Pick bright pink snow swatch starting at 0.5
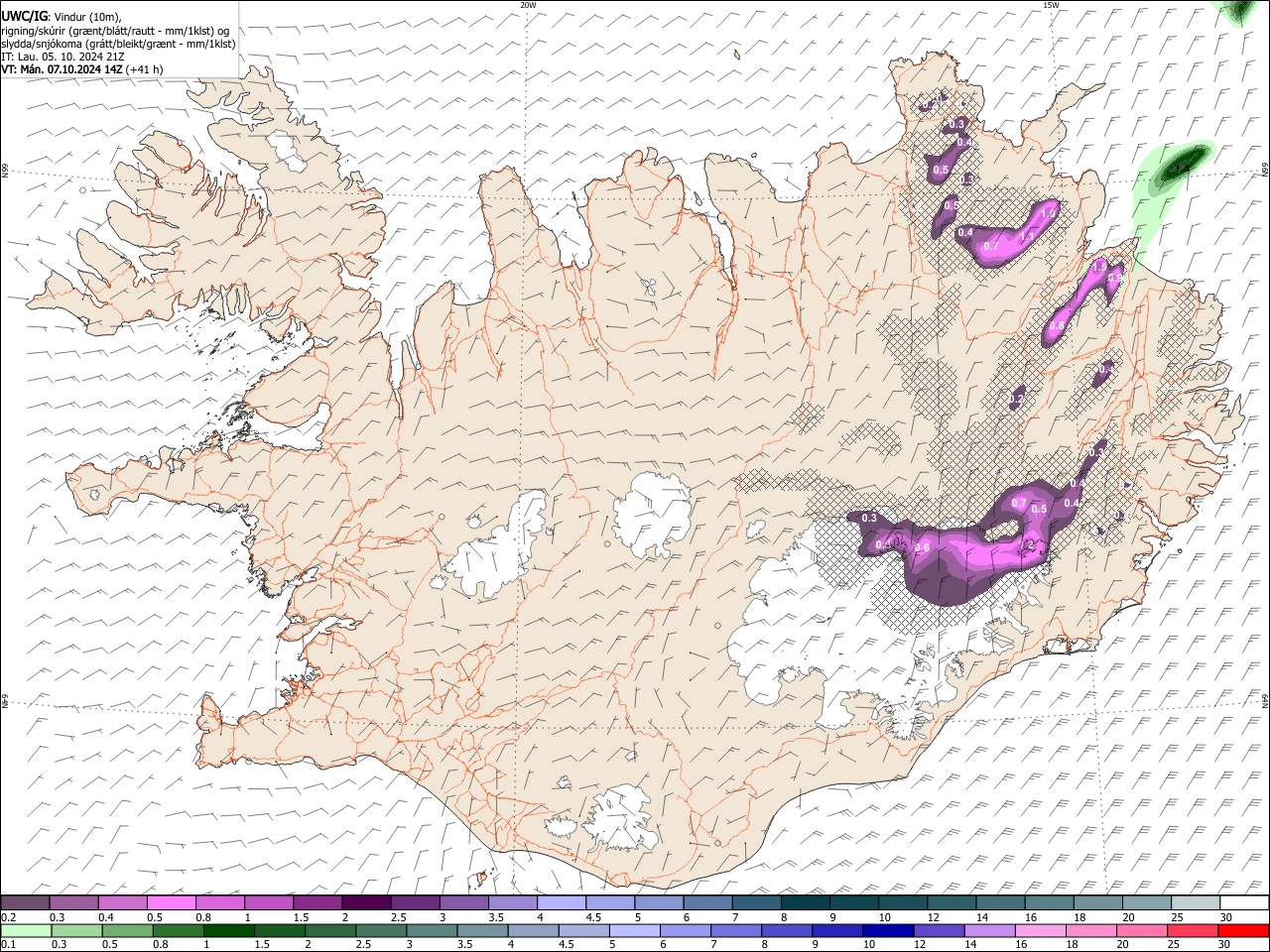Image resolution: width=1270 pixels, height=952 pixels. (x=171, y=902)
